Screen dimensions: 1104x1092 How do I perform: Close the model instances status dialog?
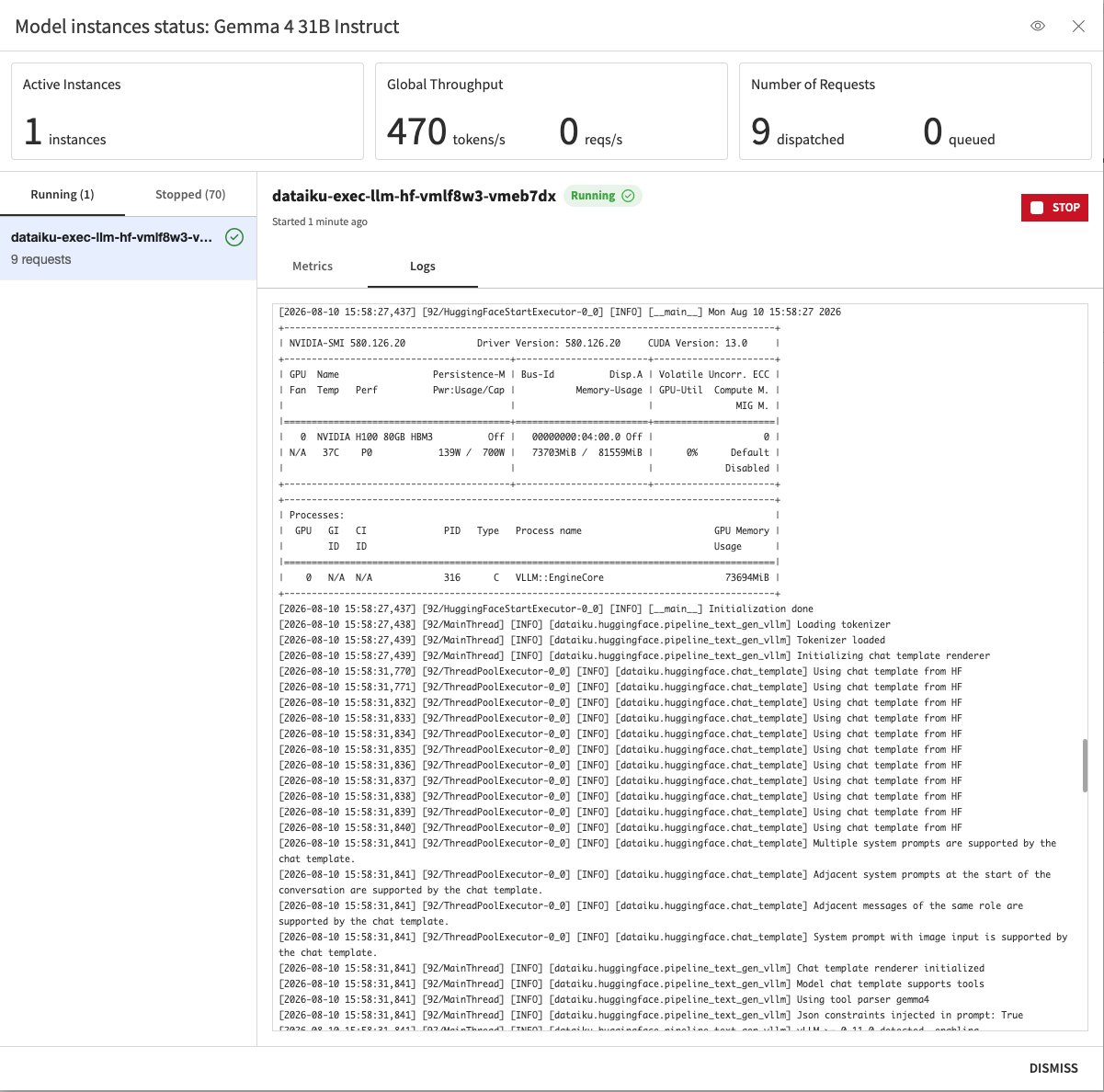[x=1078, y=26]
